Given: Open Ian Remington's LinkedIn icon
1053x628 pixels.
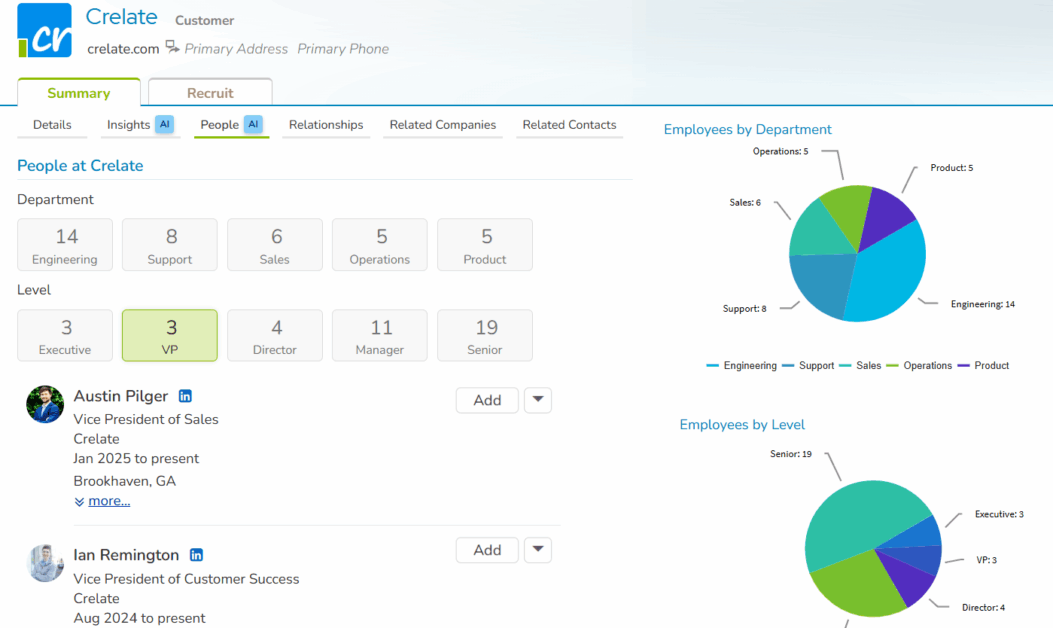Looking at the screenshot, I should (x=196, y=555).
